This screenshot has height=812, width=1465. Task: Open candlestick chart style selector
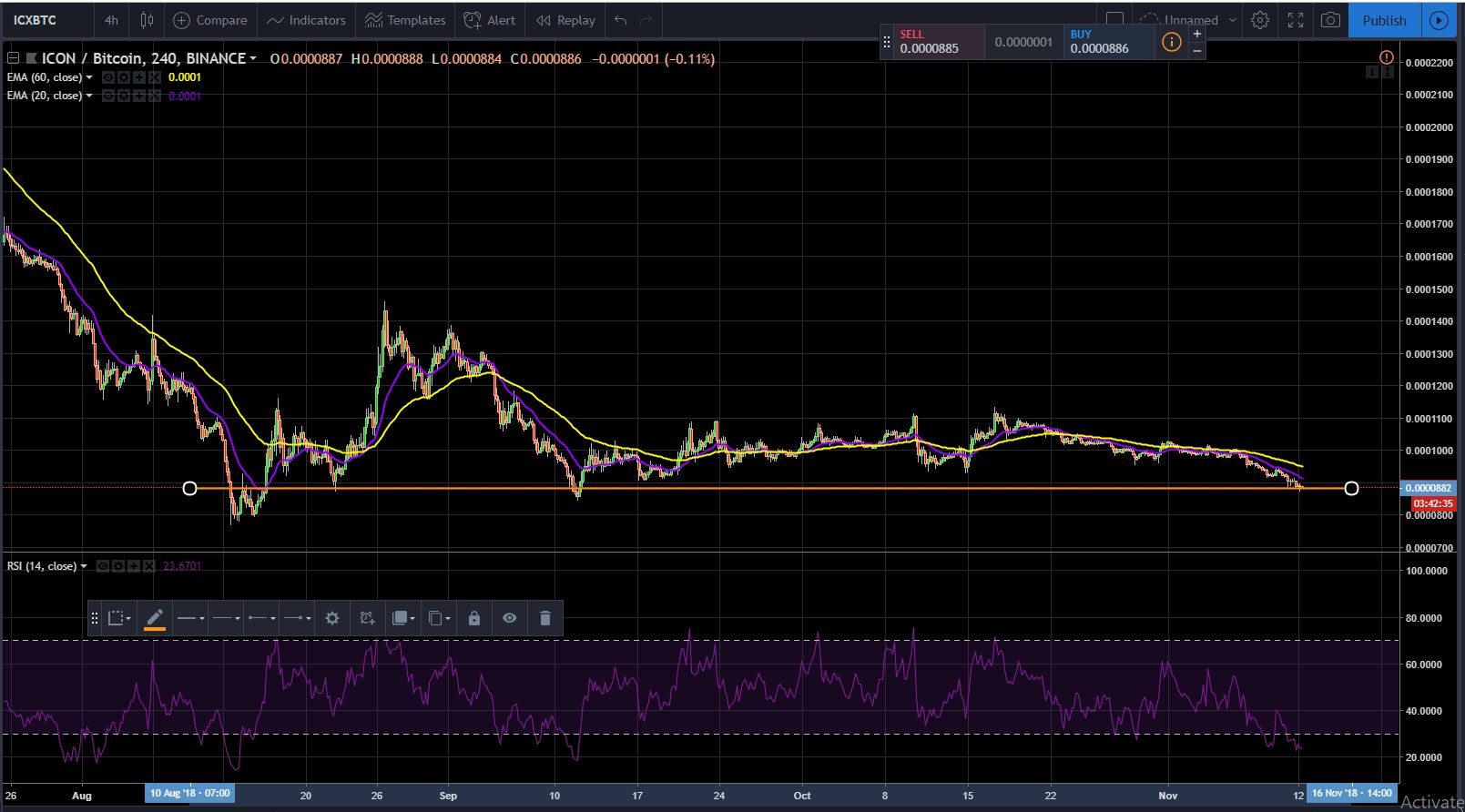[147, 20]
